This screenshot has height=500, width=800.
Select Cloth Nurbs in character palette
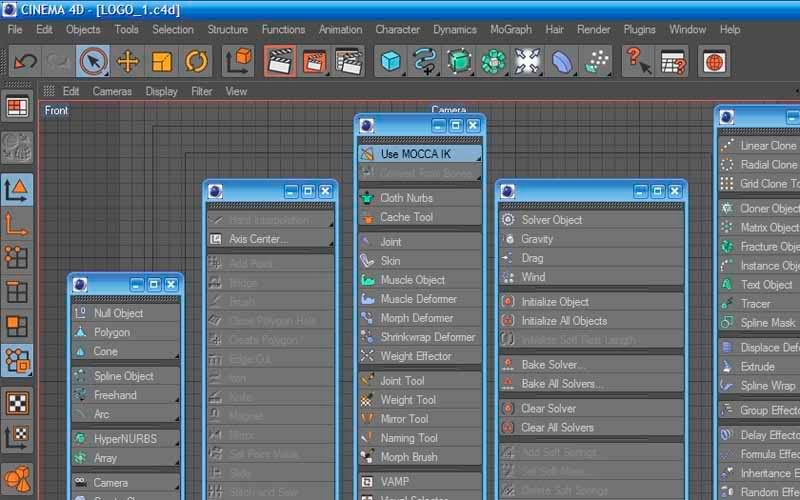click(x=419, y=198)
